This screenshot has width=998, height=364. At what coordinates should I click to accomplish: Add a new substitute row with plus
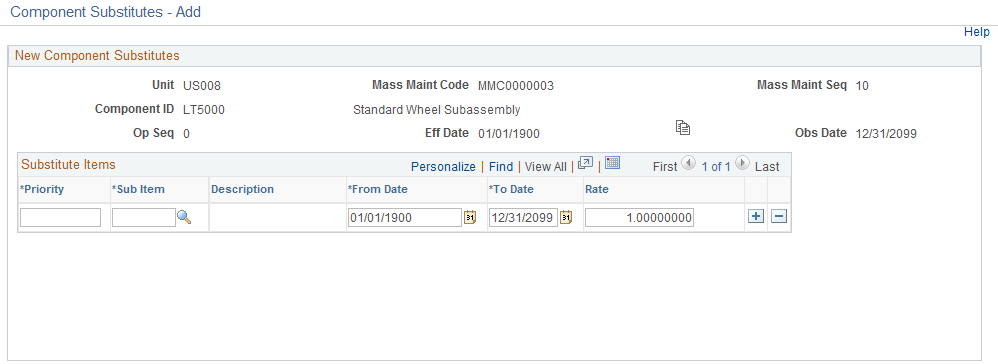click(756, 217)
